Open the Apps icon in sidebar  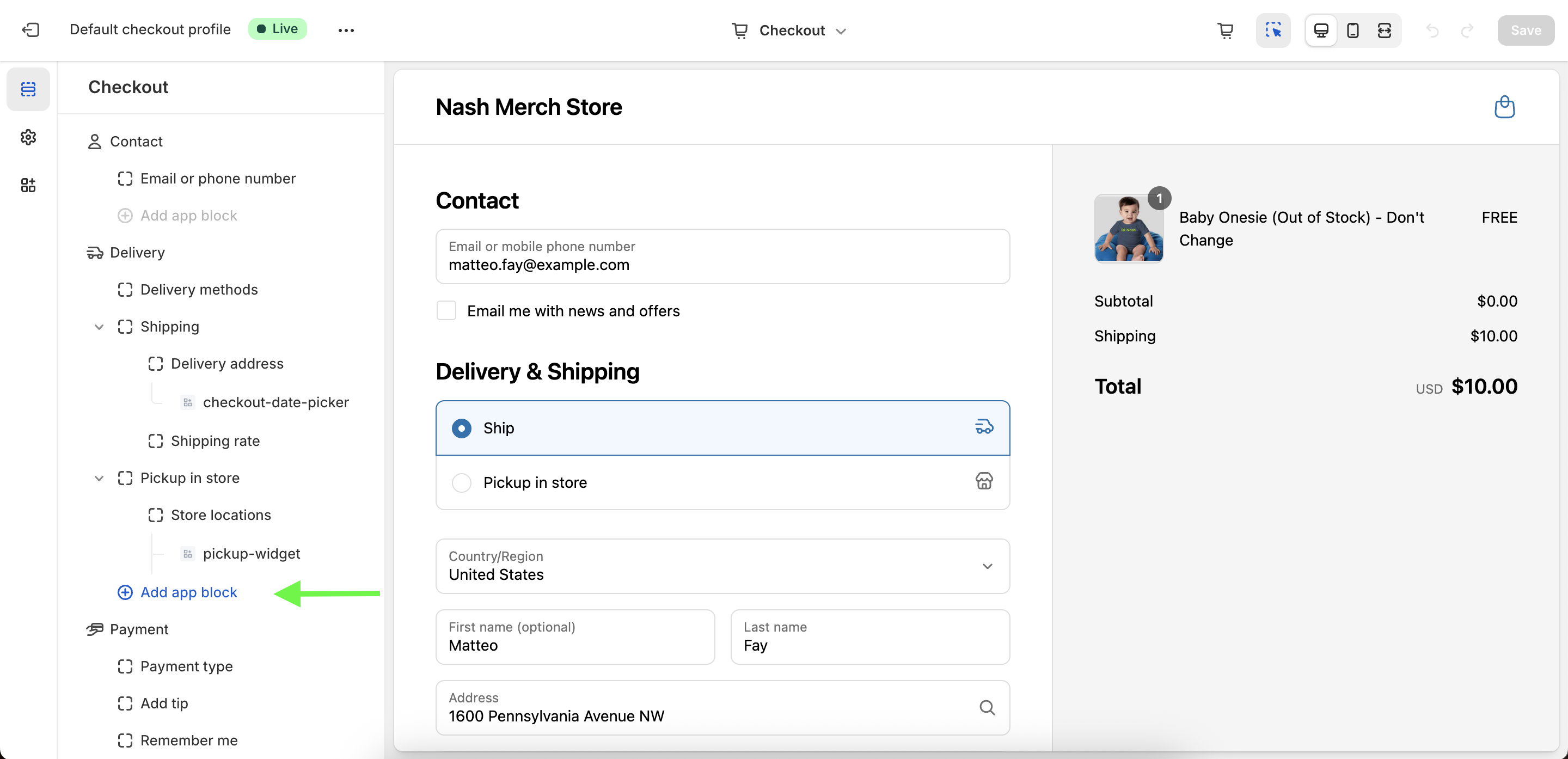pyautogui.click(x=28, y=185)
